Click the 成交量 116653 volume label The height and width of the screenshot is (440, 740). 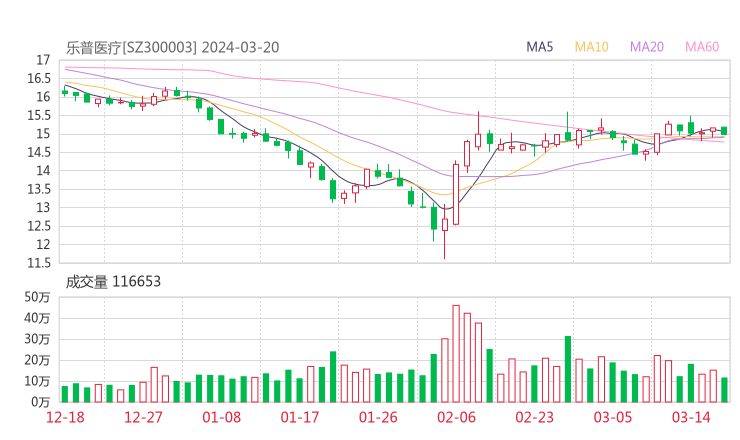pos(113,282)
